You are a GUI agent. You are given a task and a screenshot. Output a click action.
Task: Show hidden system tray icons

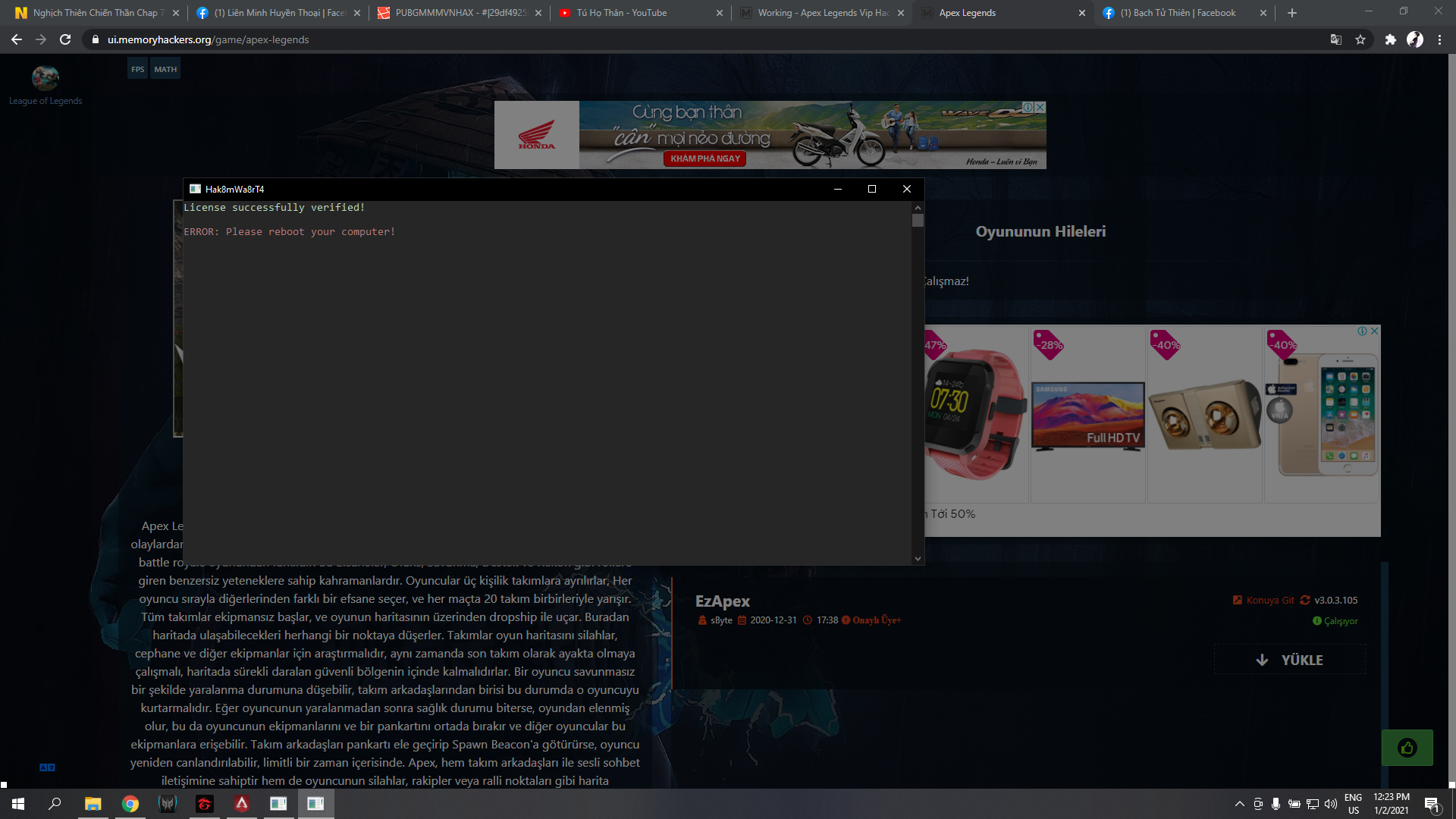[x=1239, y=804]
